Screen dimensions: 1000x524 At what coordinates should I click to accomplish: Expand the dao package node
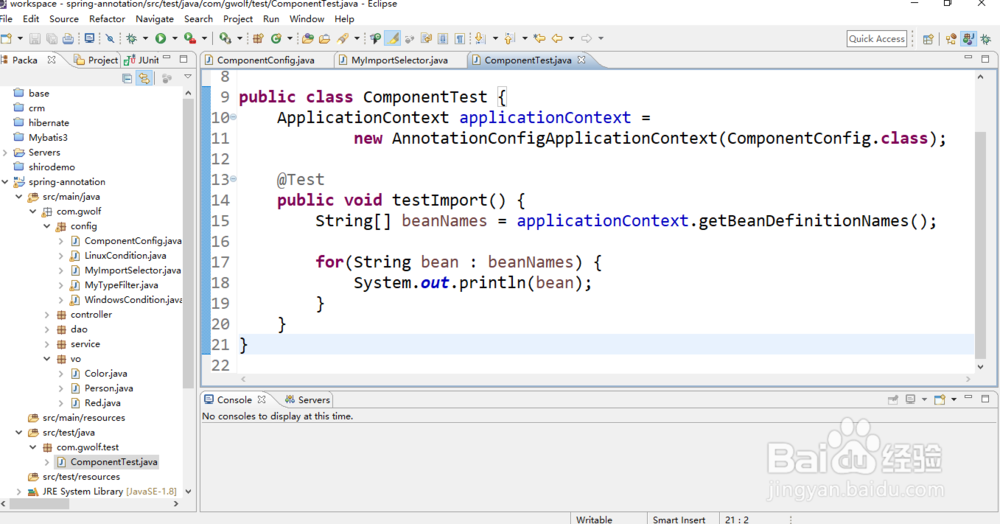pyautogui.click(x=47, y=329)
